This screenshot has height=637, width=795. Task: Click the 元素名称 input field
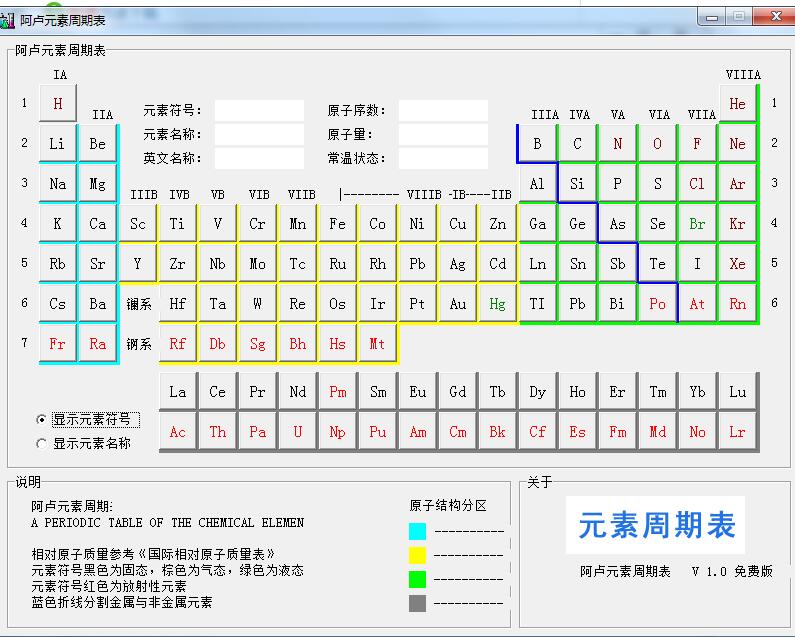pos(259,134)
